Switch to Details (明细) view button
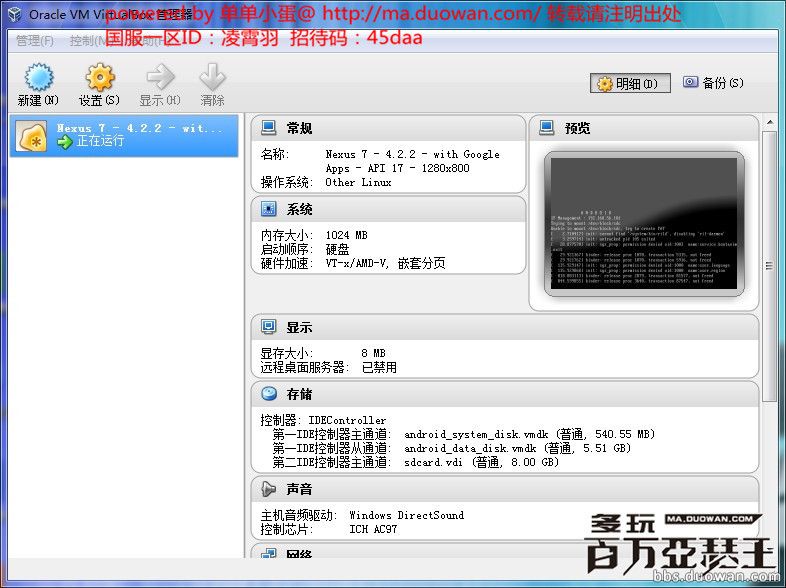This screenshot has width=786, height=588. (630, 83)
